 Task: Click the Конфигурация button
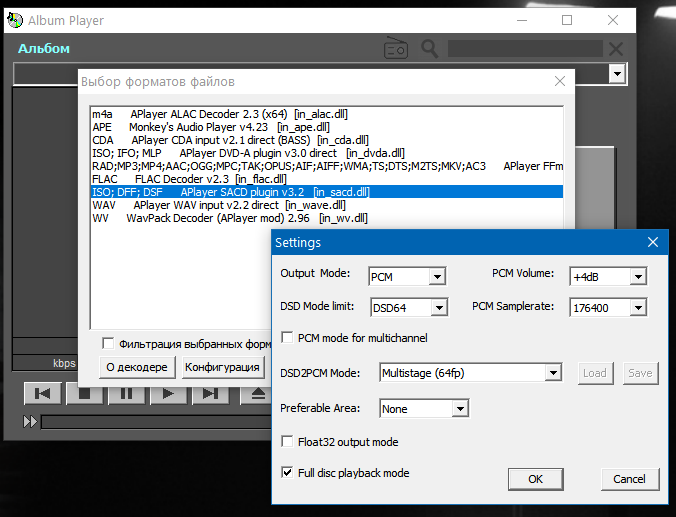(x=222, y=367)
